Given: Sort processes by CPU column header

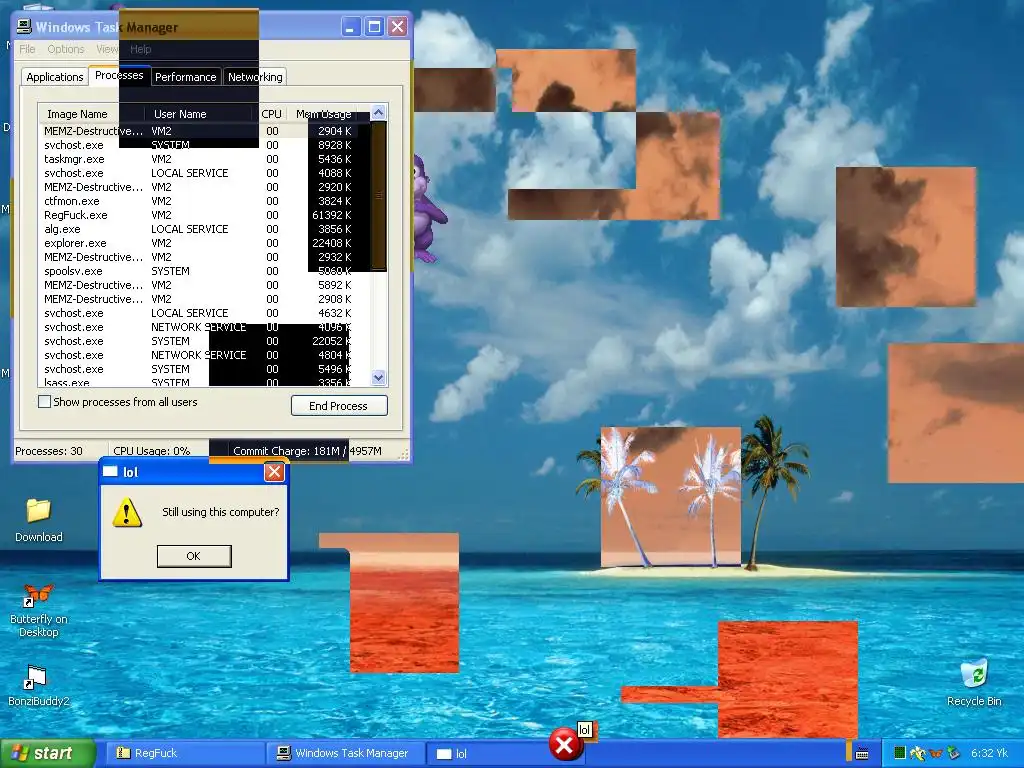Looking at the screenshot, I should pos(272,114).
